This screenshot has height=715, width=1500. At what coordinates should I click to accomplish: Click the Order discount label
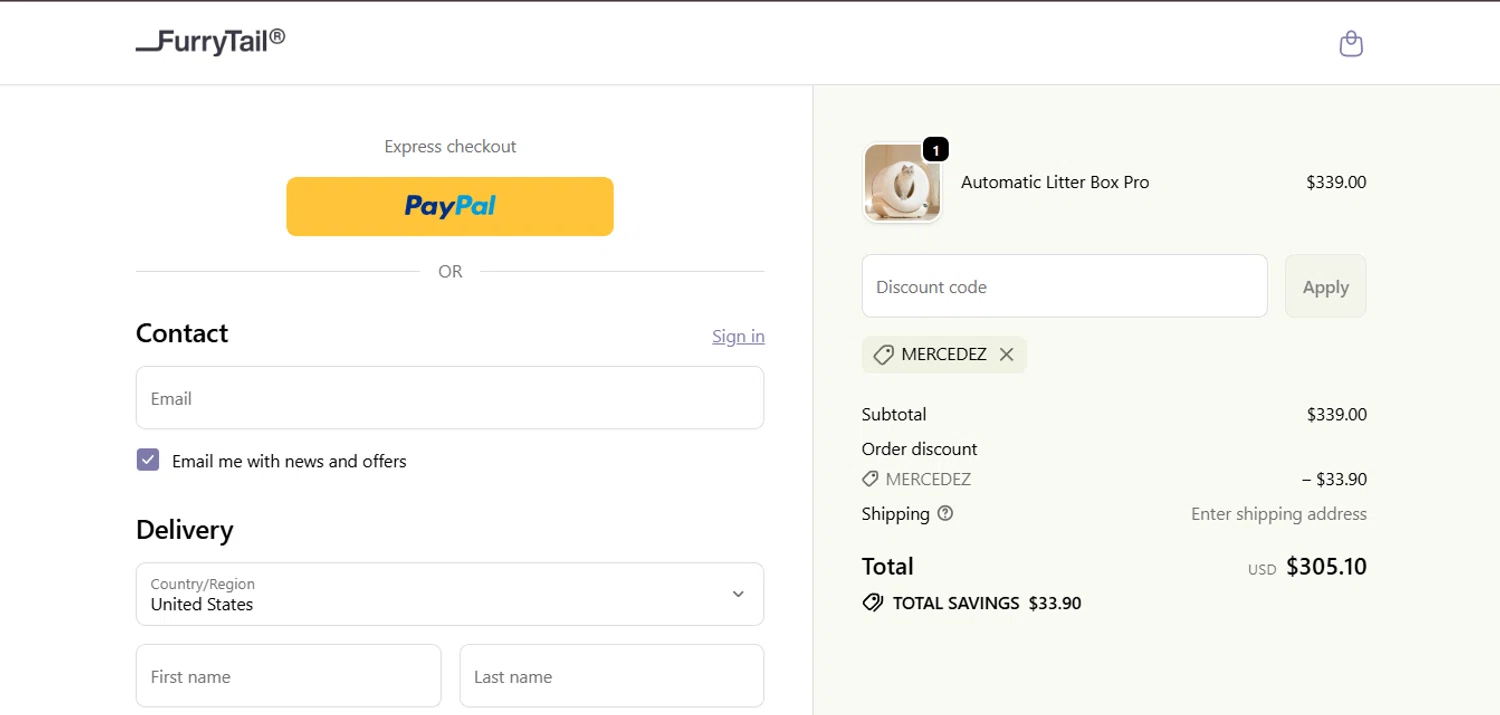[x=920, y=449]
